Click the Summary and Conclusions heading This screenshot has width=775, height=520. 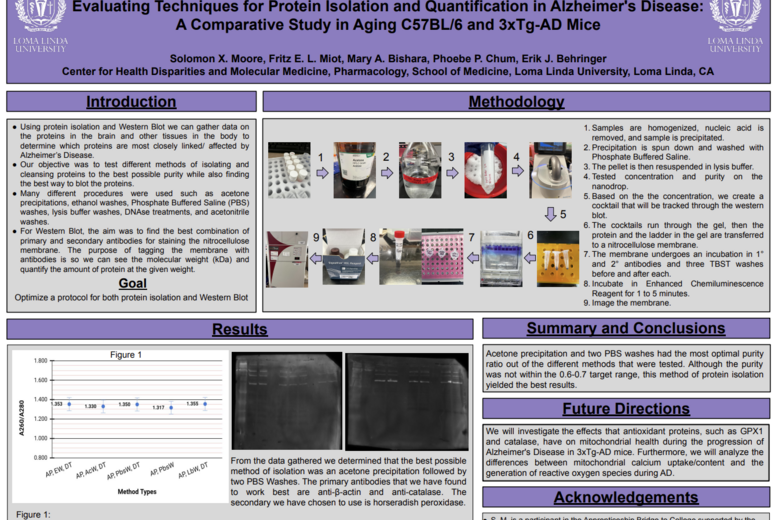(626, 328)
